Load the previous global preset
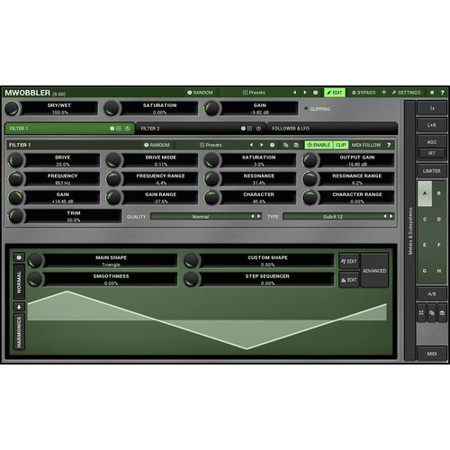This screenshot has width=450, height=450. tap(295, 93)
